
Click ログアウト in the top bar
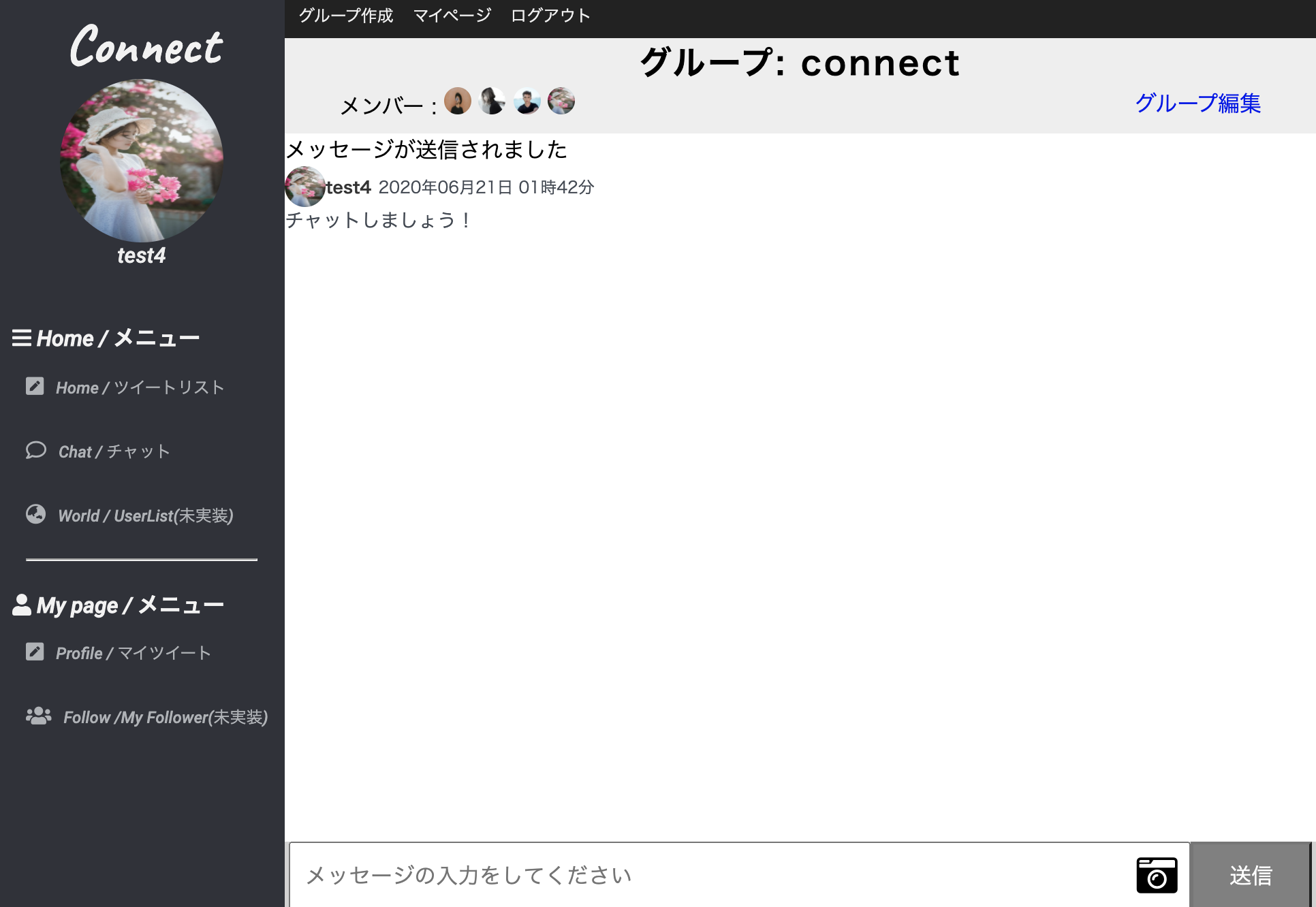coord(550,15)
